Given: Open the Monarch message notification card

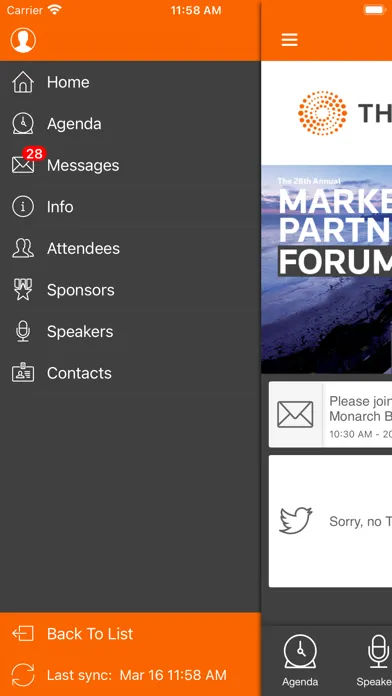Looking at the screenshot, I should click(x=330, y=415).
